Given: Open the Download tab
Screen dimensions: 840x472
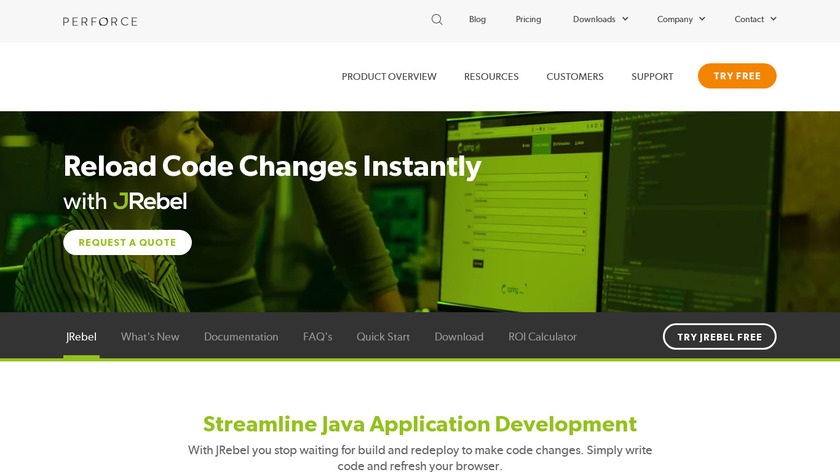Looking at the screenshot, I should 459,337.
